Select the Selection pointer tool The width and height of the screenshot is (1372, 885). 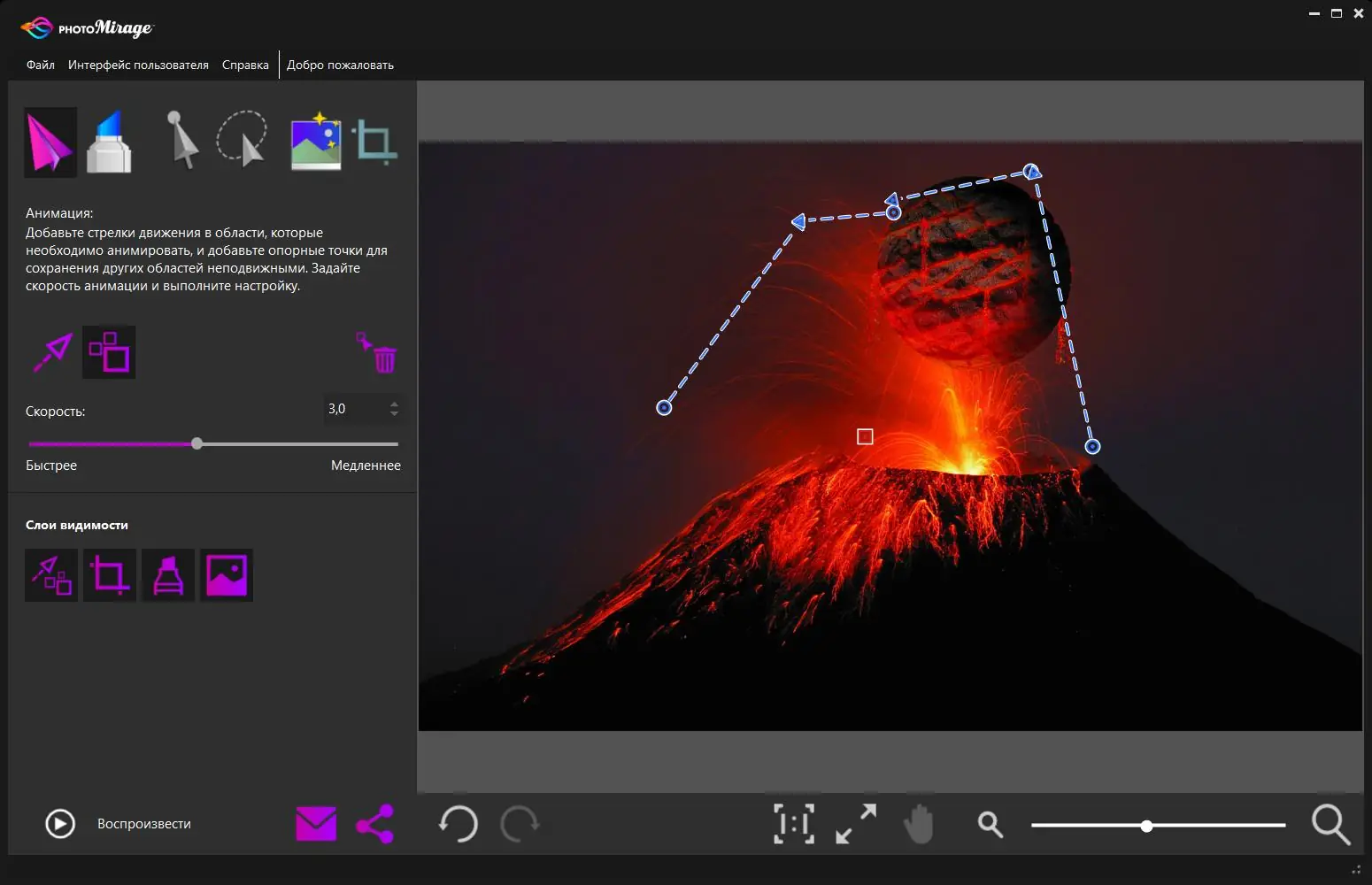(x=182, y=140)
